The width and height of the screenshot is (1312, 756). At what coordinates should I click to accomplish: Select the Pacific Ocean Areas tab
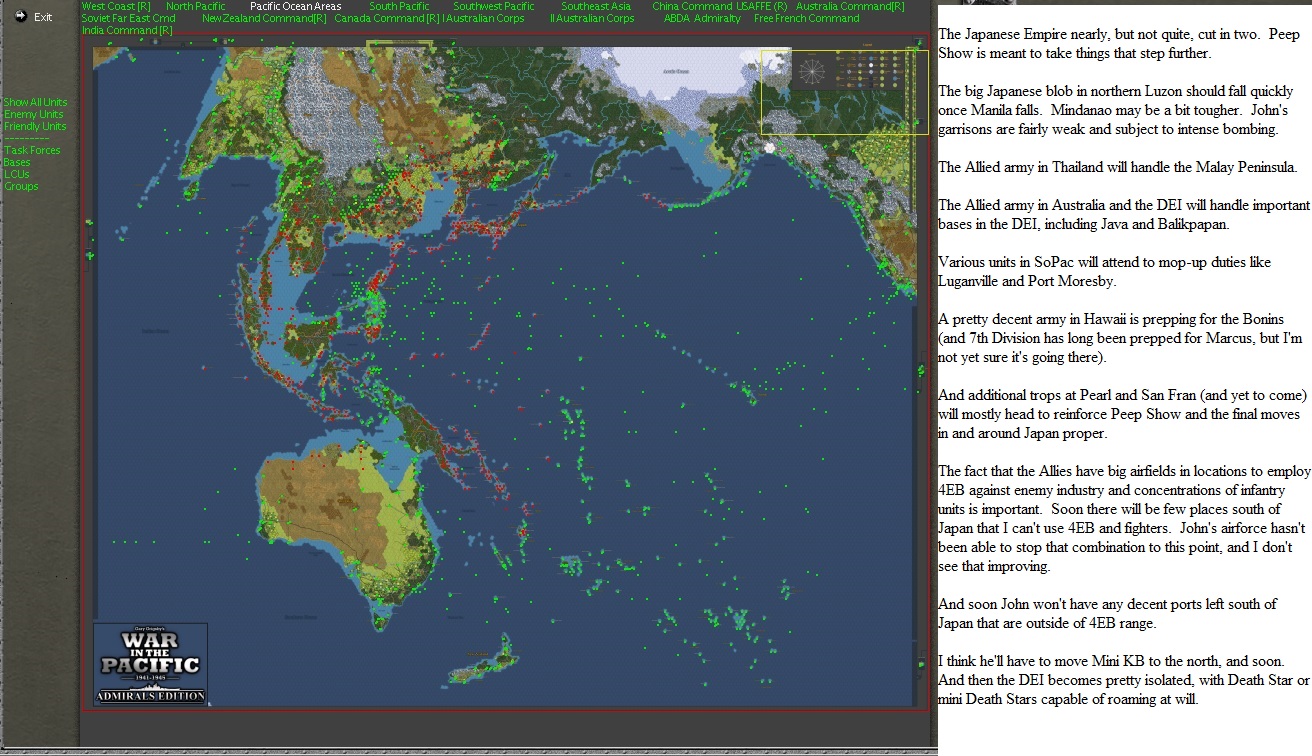point(295,5)
